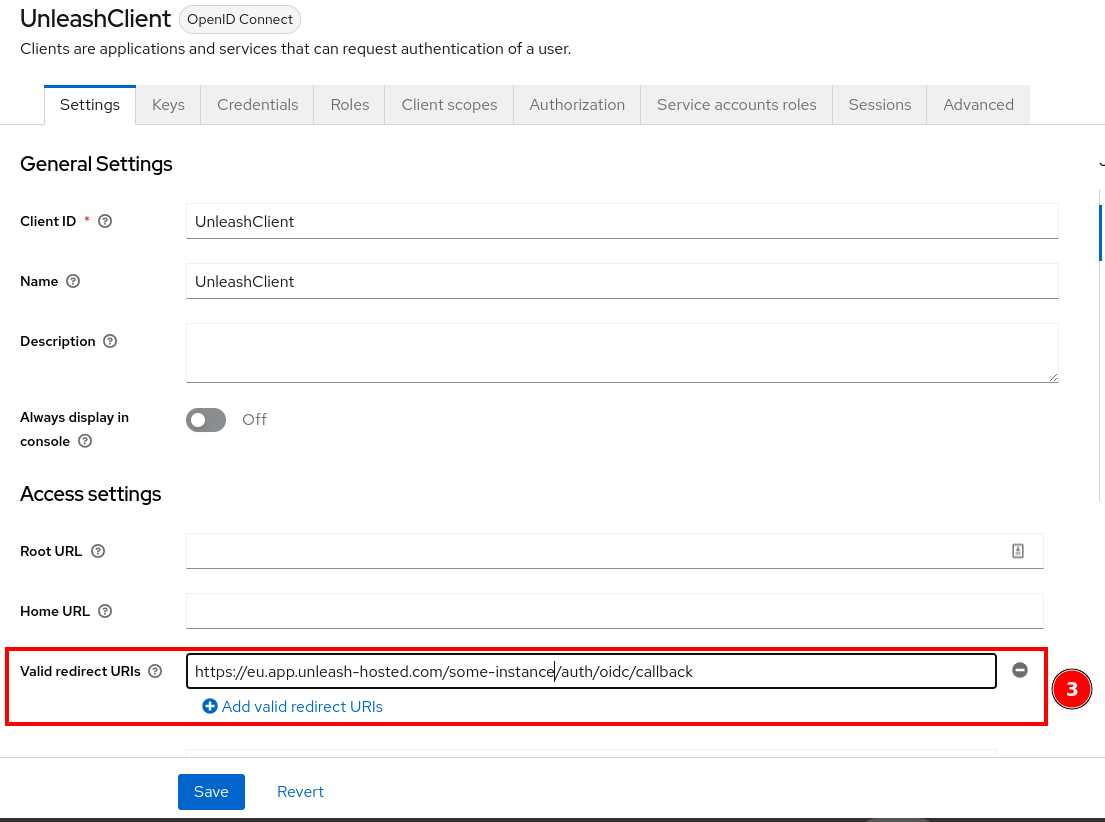Screen dimensions: 1105x822
Task: Switch to the Credentials tab
Action: coord(257,104)
